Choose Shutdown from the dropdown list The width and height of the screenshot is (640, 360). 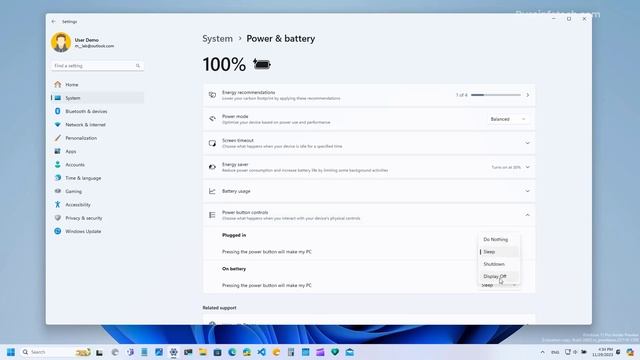point(499,264)
